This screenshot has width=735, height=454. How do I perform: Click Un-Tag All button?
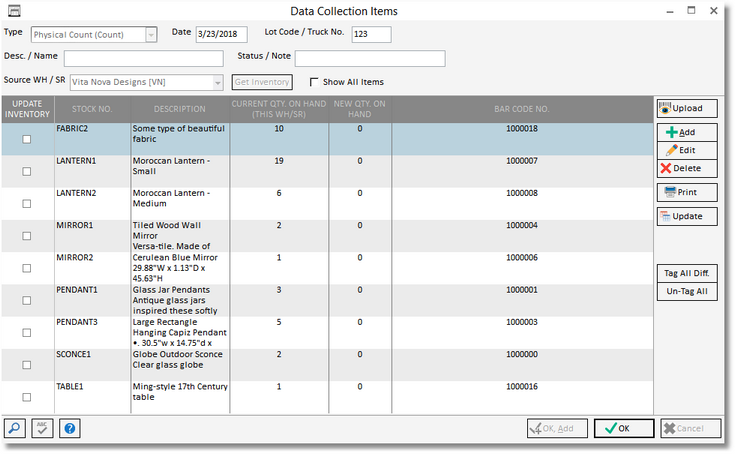point(687,291)
